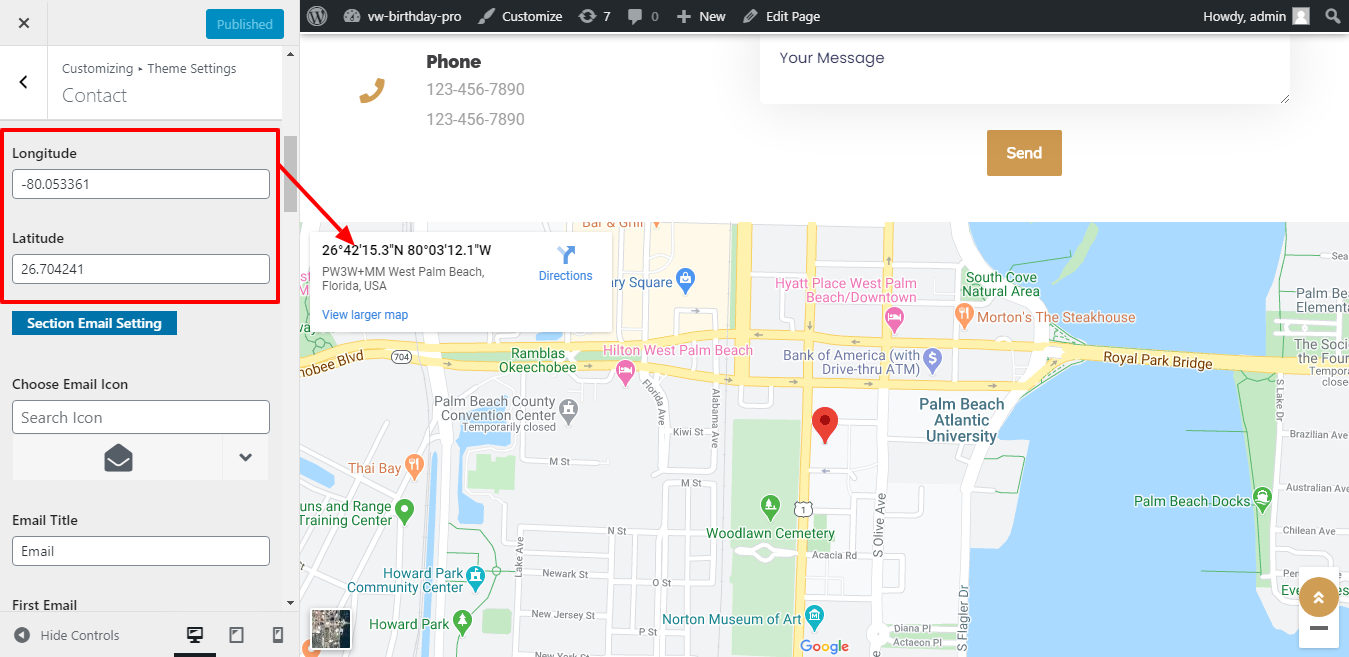Screen dimensions: 1349x657
Task: Close the Customizer with X button
Action: (24, 23)
